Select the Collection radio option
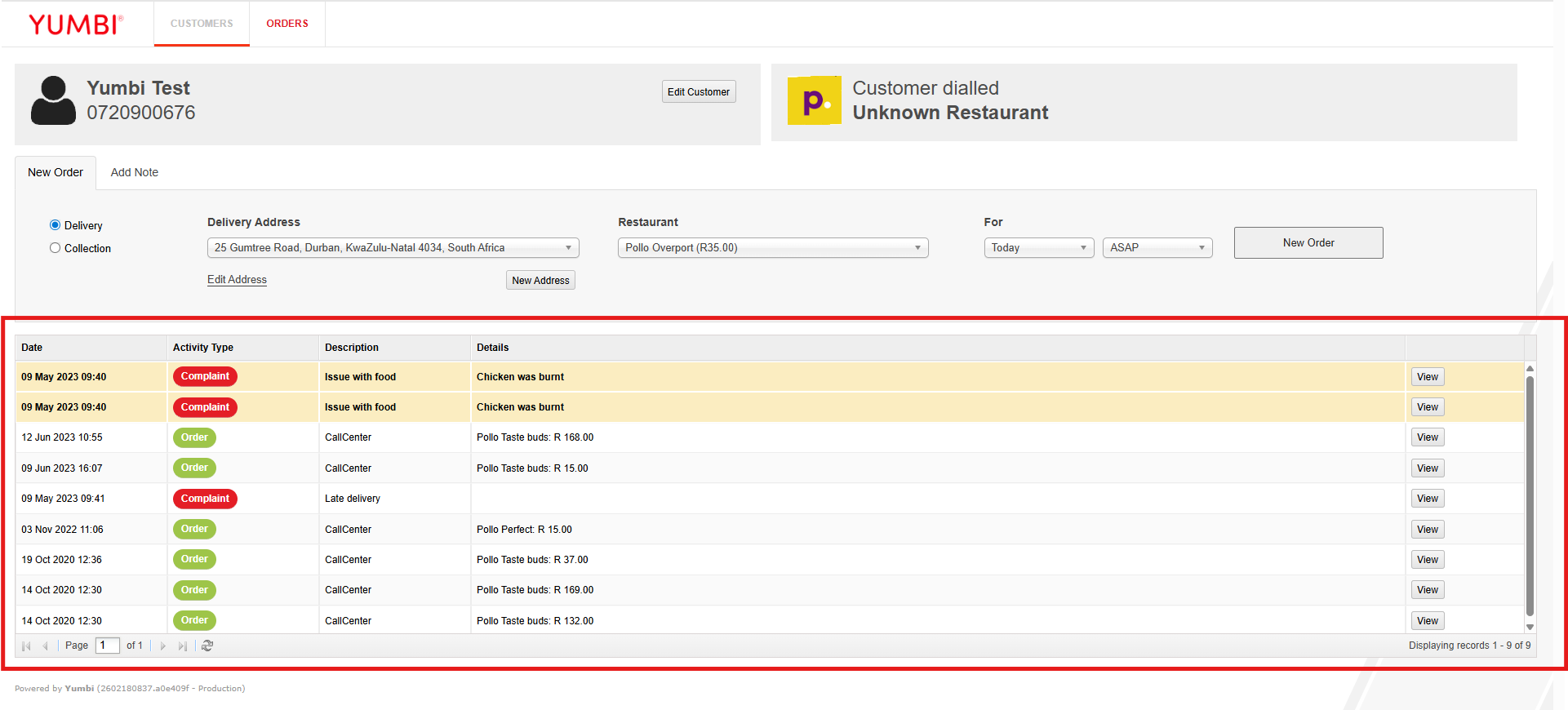Screen dimensions: 1568x710 tap(56, 248)
